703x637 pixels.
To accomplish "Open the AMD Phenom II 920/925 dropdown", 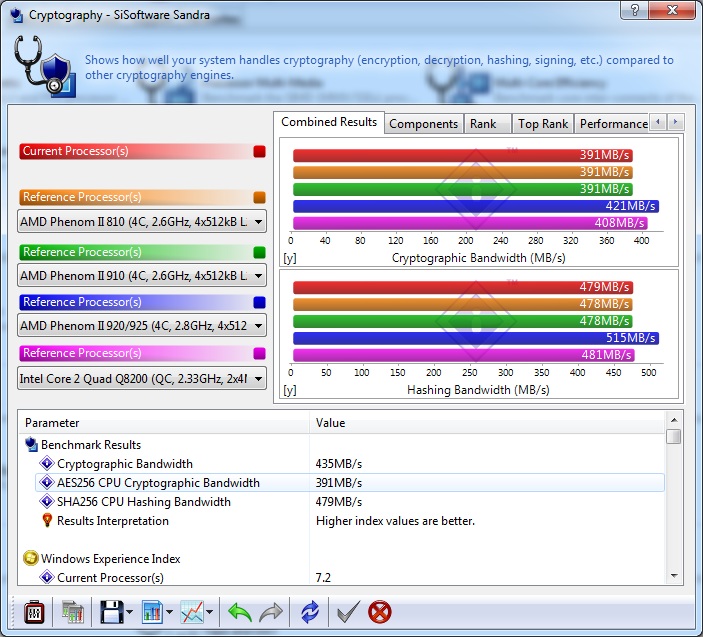I will (x=142, y=325).
